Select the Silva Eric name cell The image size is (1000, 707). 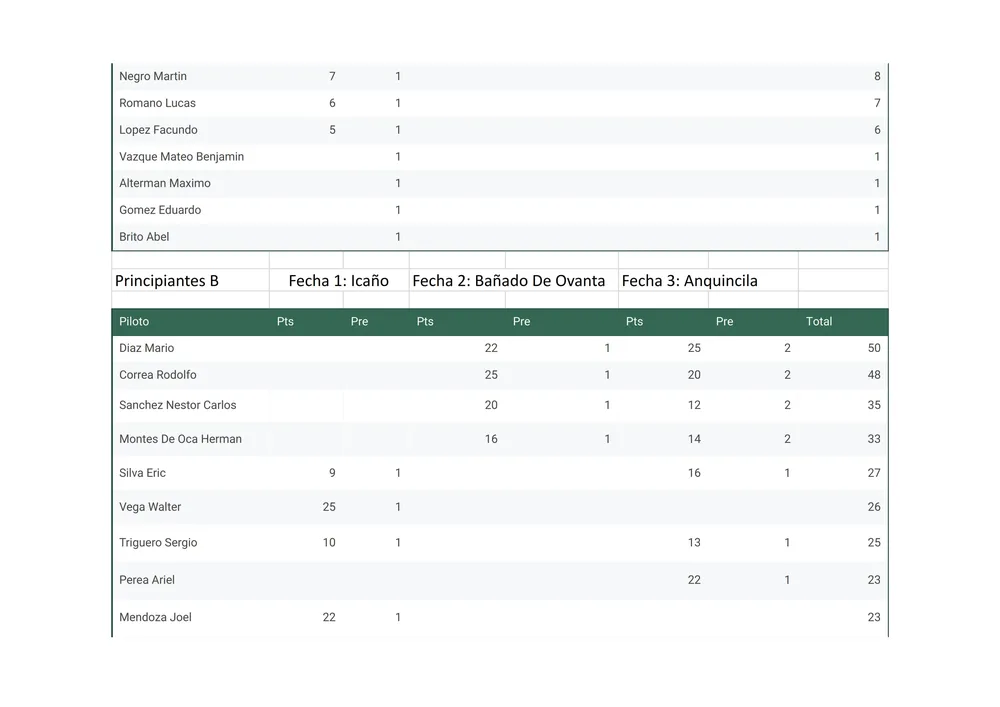pos(142,473)
